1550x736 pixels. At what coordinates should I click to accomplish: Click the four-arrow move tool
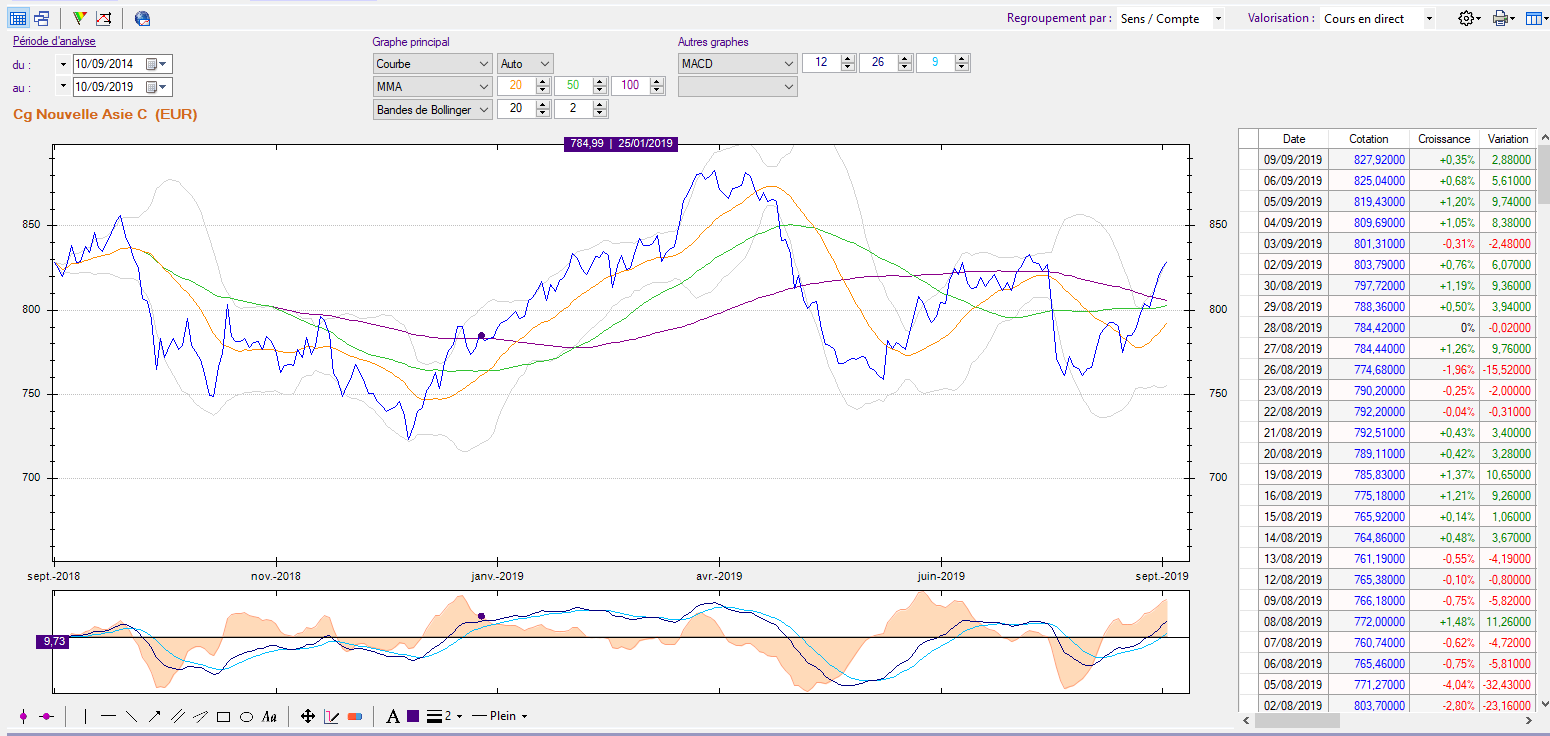pyautogui.click(x=308, y=716)
